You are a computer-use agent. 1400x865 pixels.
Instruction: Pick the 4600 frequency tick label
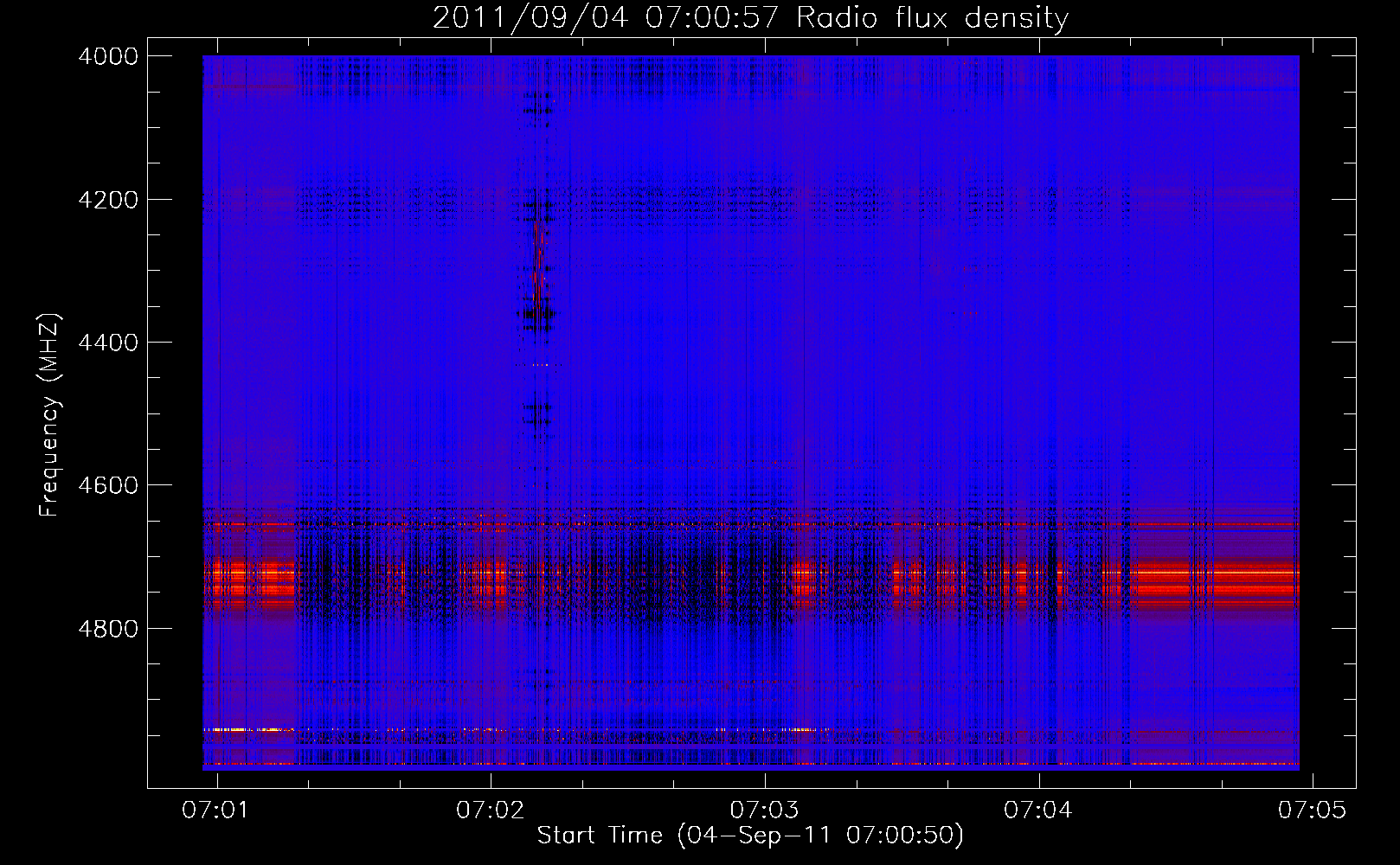point(108,485)
